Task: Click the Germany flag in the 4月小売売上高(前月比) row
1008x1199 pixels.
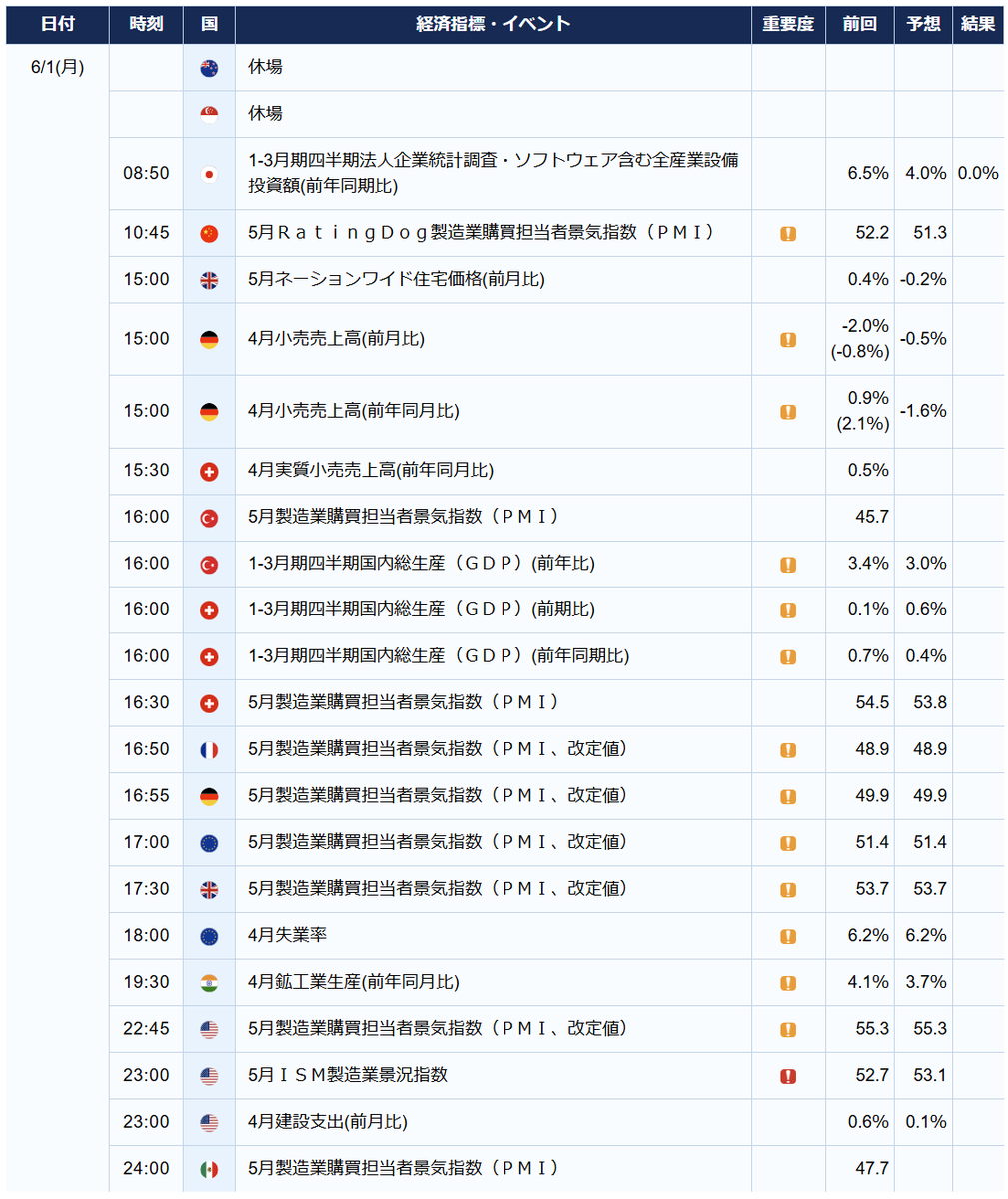Action: coord(209,339)
